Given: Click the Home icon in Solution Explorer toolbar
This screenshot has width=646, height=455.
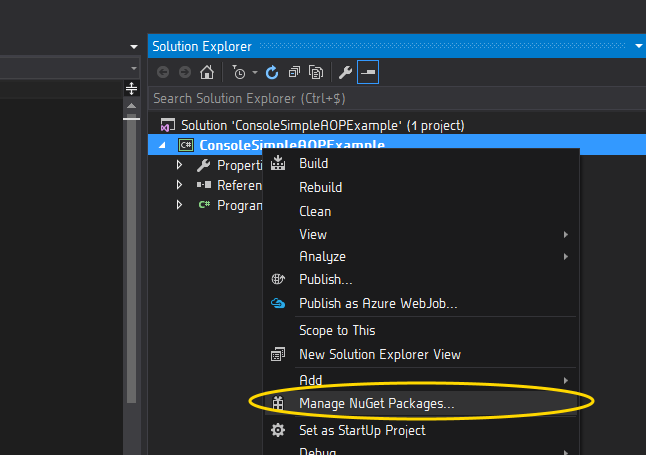Looking at the screenshot, I should click(207, 73).
